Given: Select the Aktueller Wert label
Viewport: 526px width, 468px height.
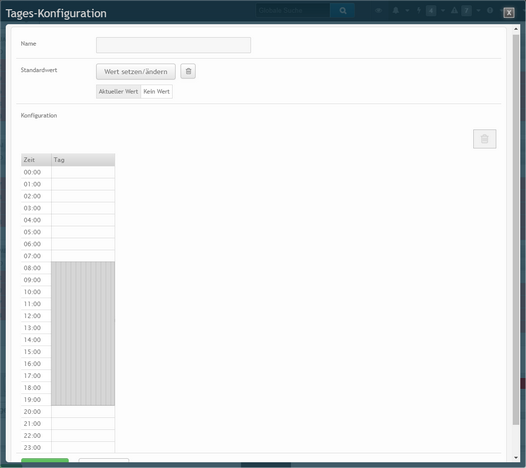Looking at the screenshot, I should (x=118, y=92).
